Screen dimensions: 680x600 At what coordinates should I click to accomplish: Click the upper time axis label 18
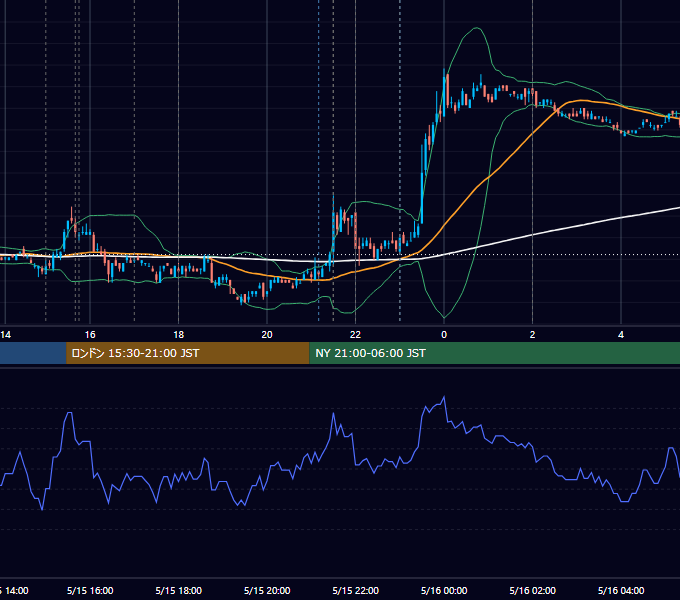(178, 335)
